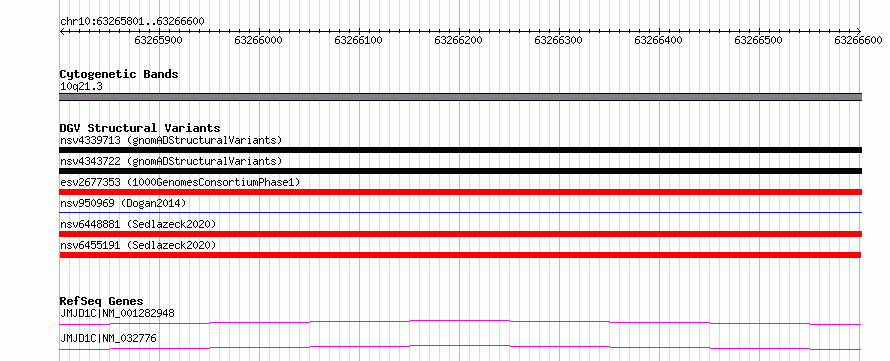Select the thin blue line for nsv950969
Image resolution: width=890 pixels, height=361 pixels.
[x=460, y=212]
